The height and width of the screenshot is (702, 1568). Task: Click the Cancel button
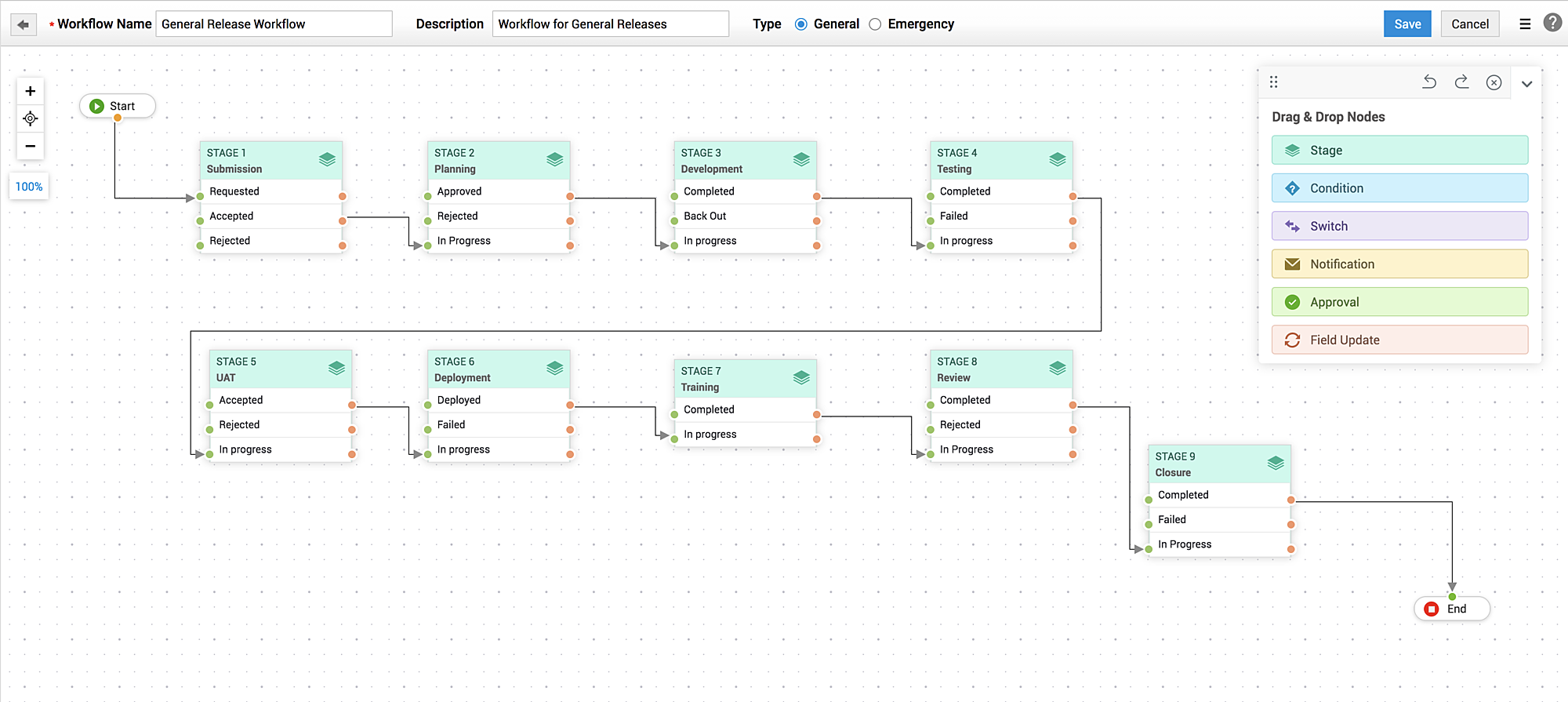(1469, 24)
